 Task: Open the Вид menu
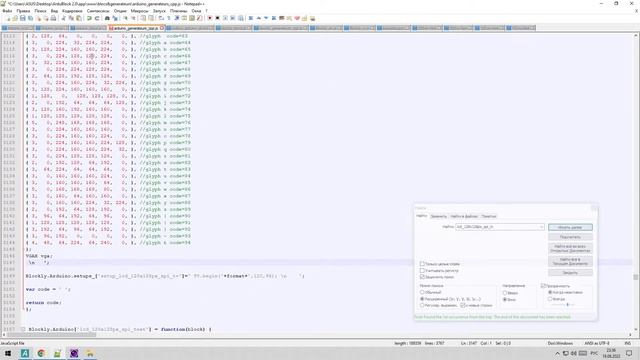[x=54, y=11]
